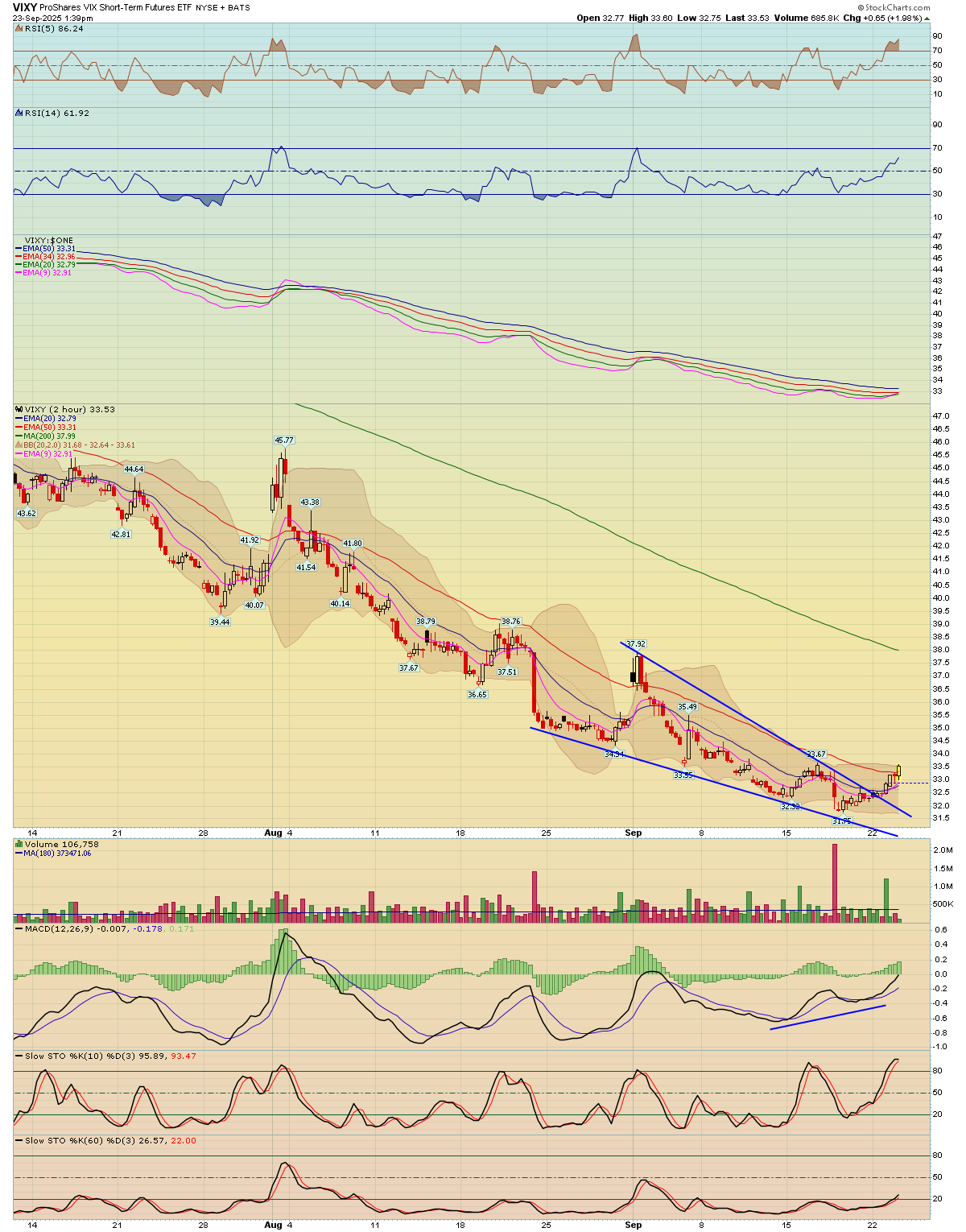Select the 37.92 high price label
966x1232 pixels.
[x=636, y=644]
